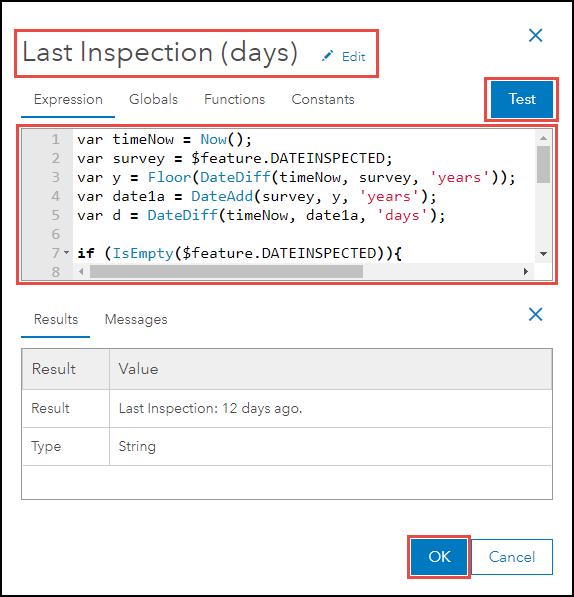The image size is (574, 597).
Task: Click the horizontal scrollbar thumb in the editor
Action: click(226, 271)
